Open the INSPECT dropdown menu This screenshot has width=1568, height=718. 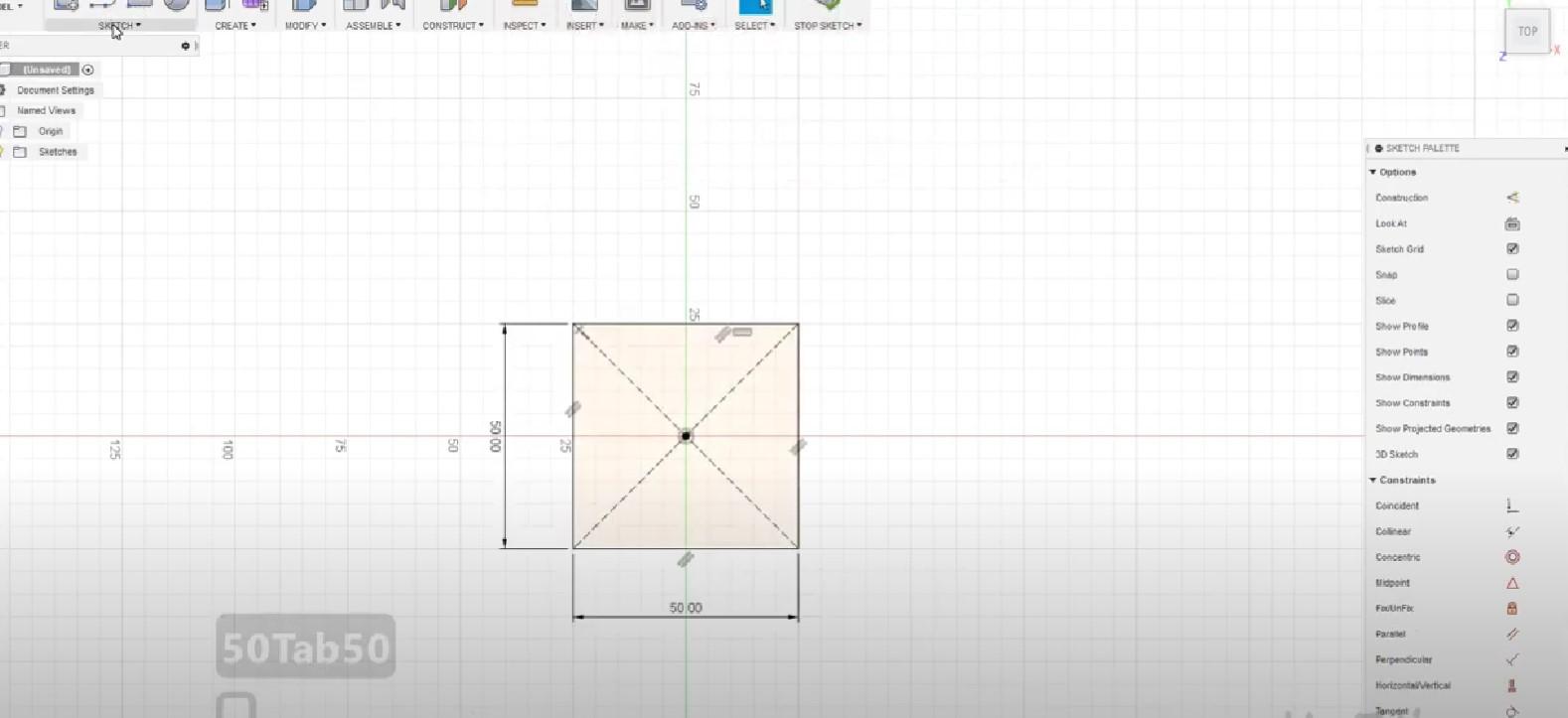525,26
